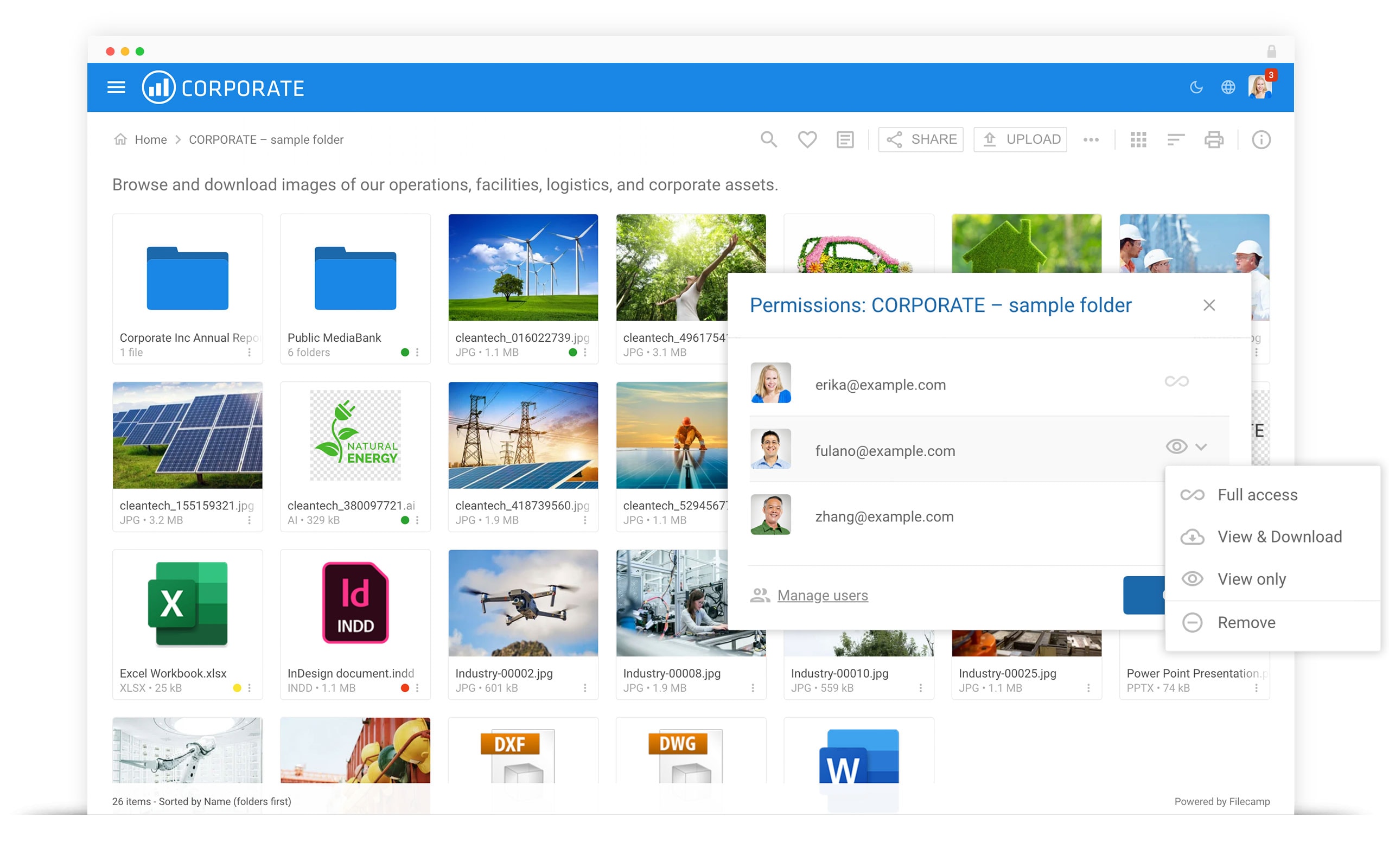The width and height of the screenshot is (1389, 868).
Task: Click the Home breadcrumb house icon
Action: coord(120,139)
